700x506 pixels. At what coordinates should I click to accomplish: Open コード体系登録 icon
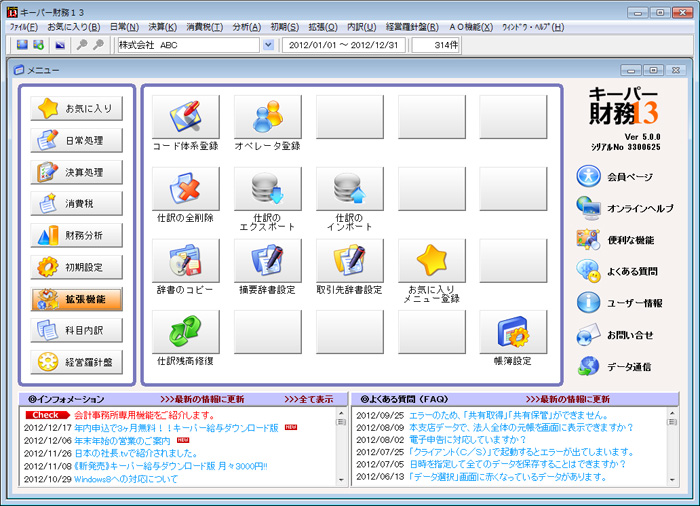[186, 117]
